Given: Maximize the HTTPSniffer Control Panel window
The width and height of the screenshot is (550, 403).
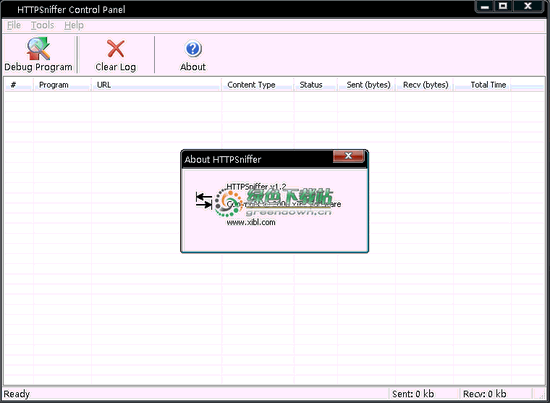Looking at the screenshot, I should pos(503,6).
